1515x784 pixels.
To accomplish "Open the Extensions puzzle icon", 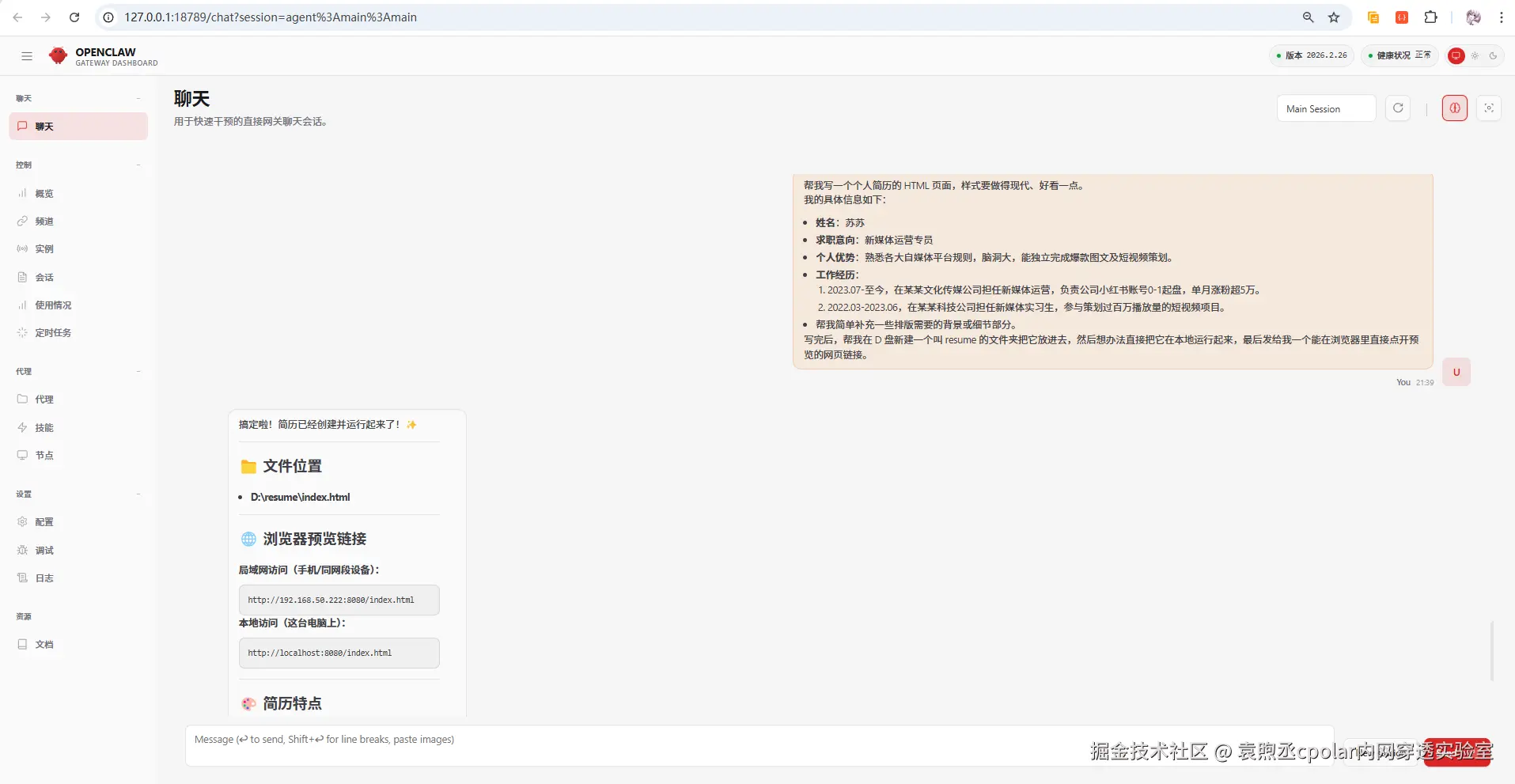I will (1430, 17).
